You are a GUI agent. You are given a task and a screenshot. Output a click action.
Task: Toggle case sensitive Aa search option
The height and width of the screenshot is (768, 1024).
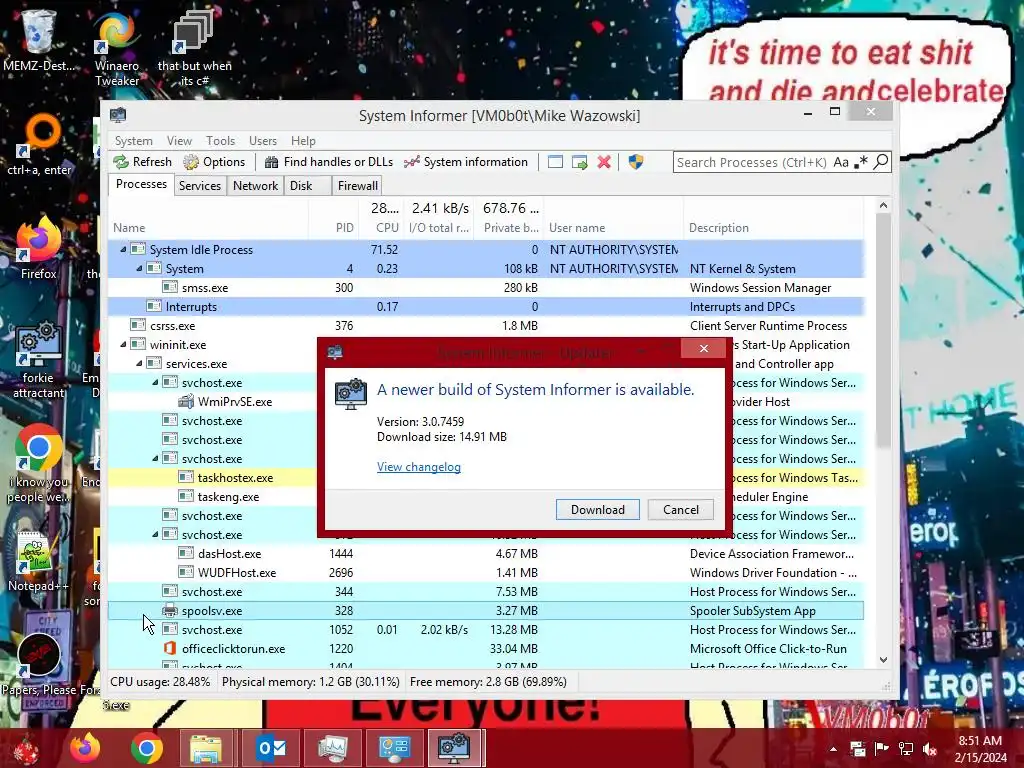(841, 162)
